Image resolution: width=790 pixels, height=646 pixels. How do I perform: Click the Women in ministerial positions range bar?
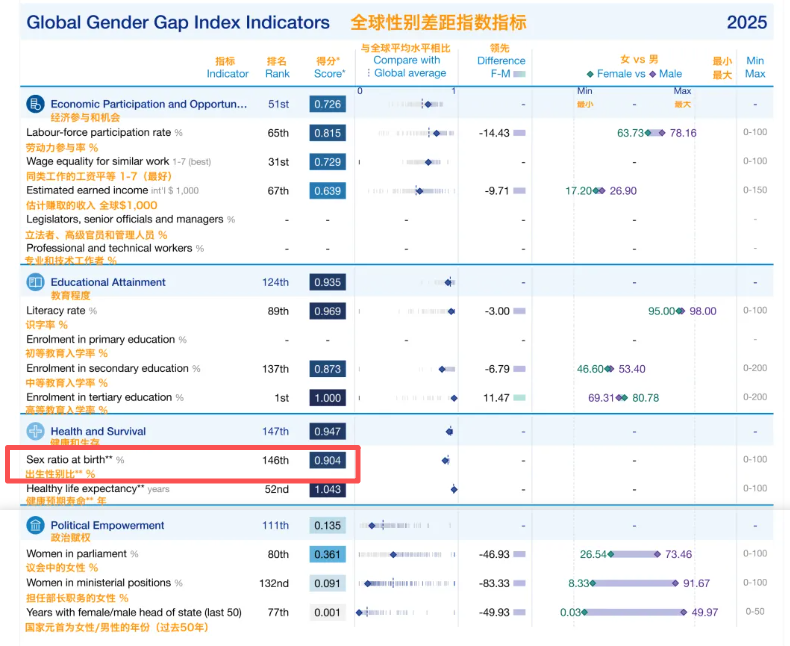[x=634, y=584]
